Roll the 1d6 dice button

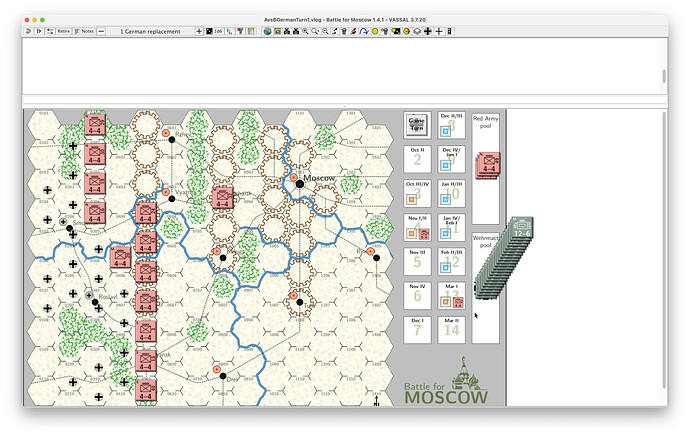coord(216,31)
